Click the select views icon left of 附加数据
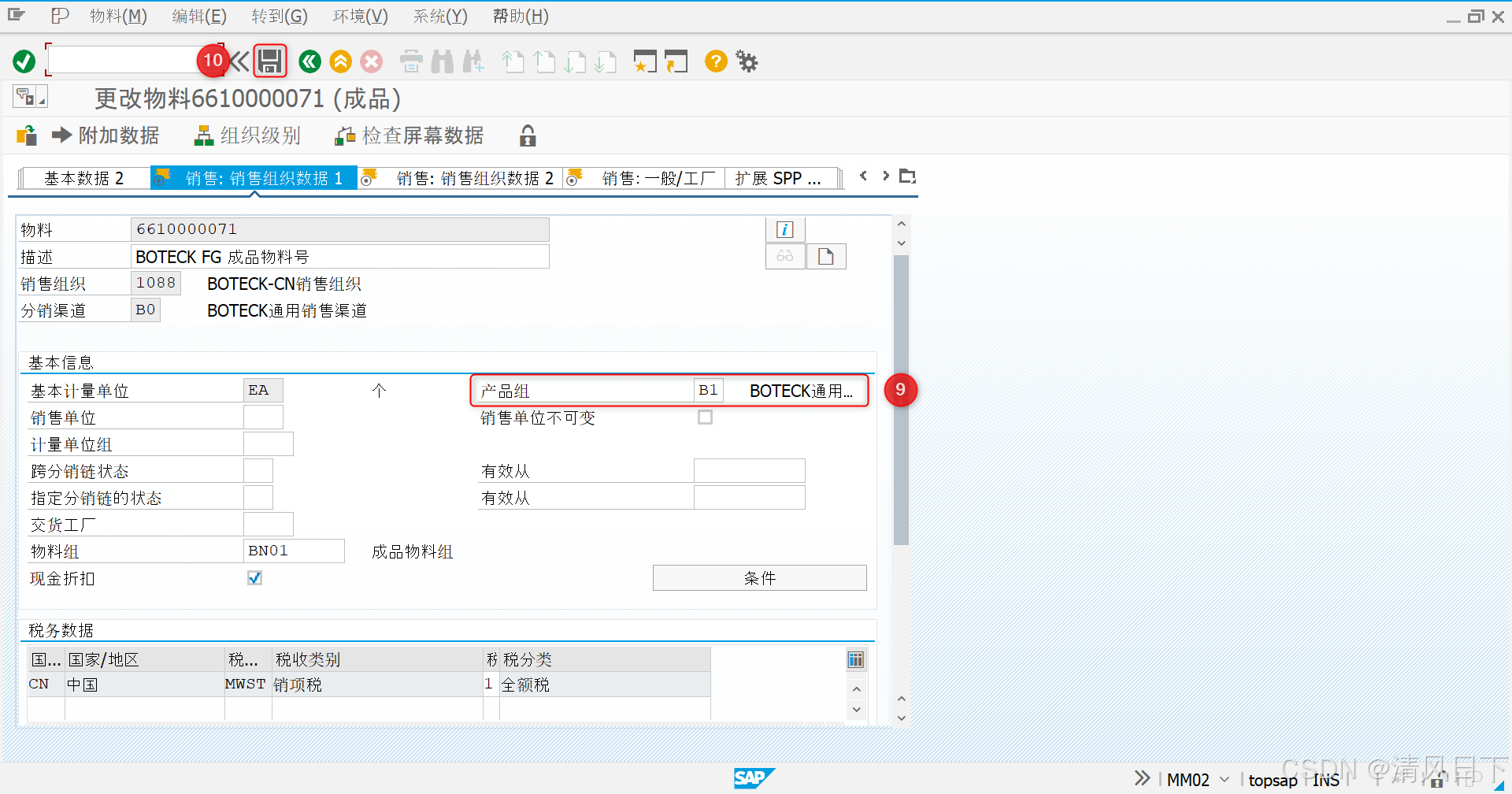The height and width of the screenshot is (794, 1512). [x=27, y=135]
